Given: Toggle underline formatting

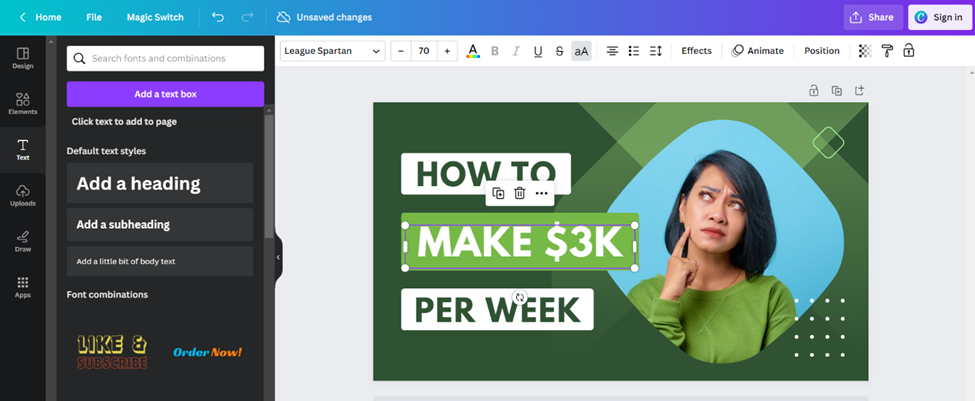Looking at the screenshot, I should 538,51.
